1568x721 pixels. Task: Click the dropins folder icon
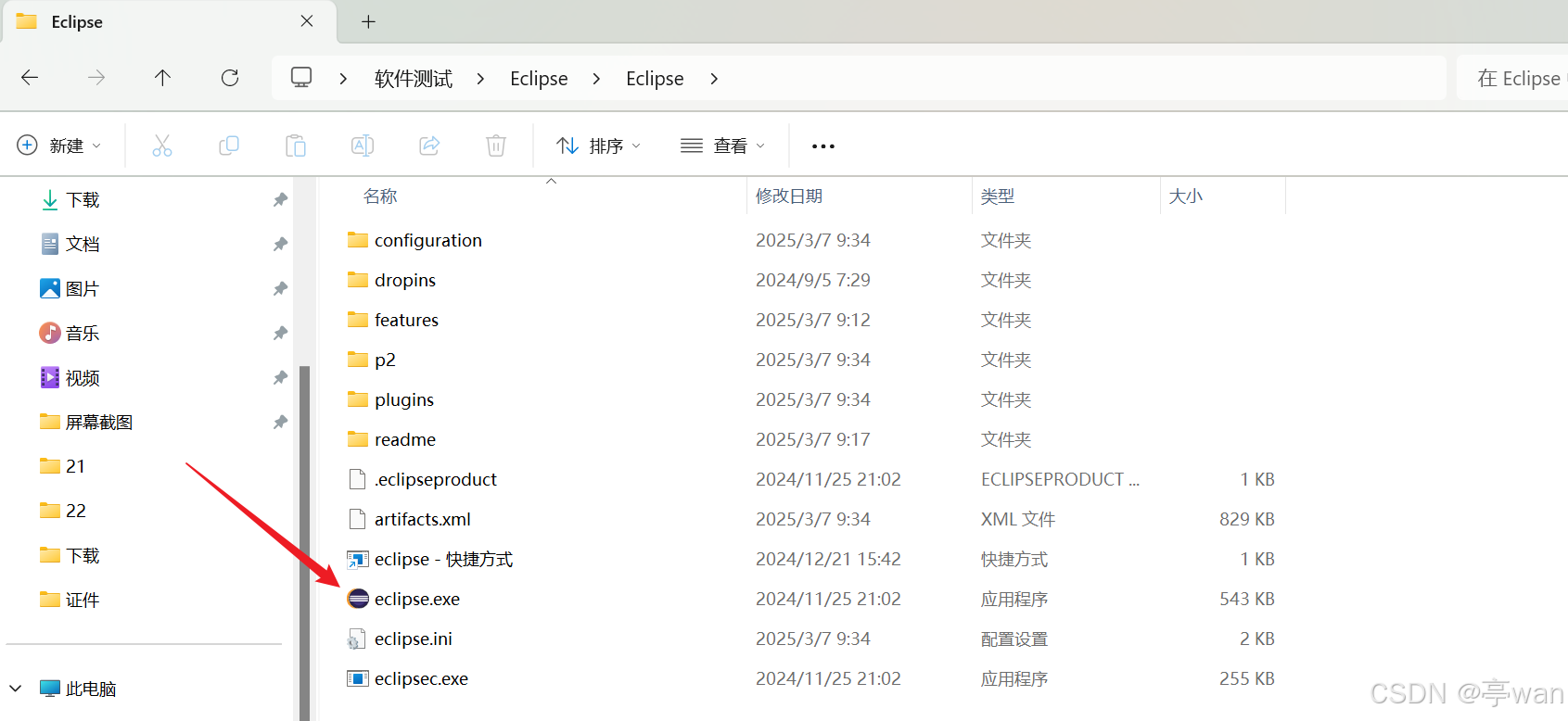358,280
